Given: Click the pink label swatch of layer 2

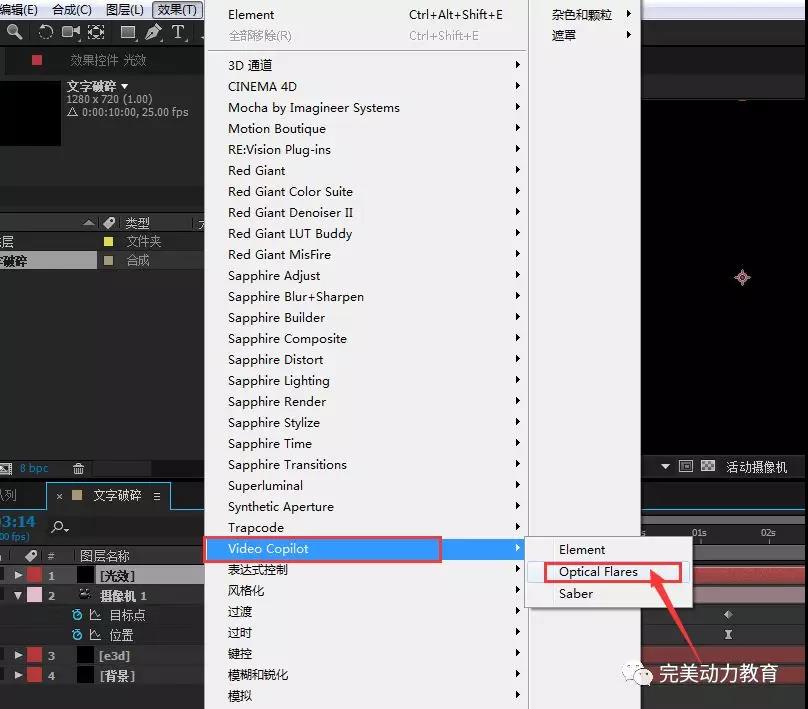Looking at the screenshot, I should point(35,596).
